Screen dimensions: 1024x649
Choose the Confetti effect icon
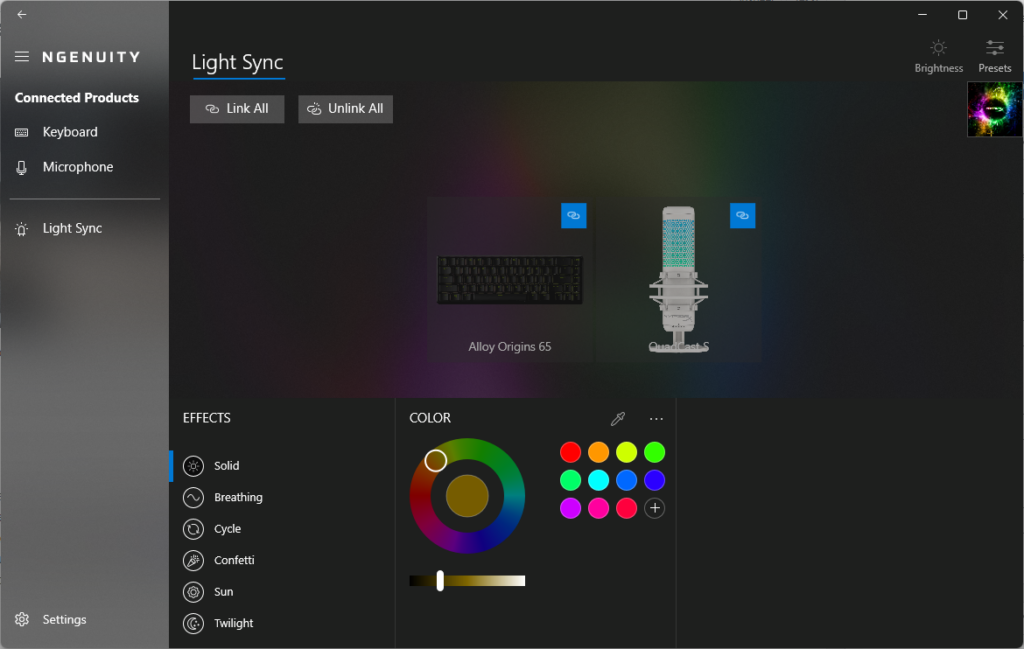tap(193, 560)
